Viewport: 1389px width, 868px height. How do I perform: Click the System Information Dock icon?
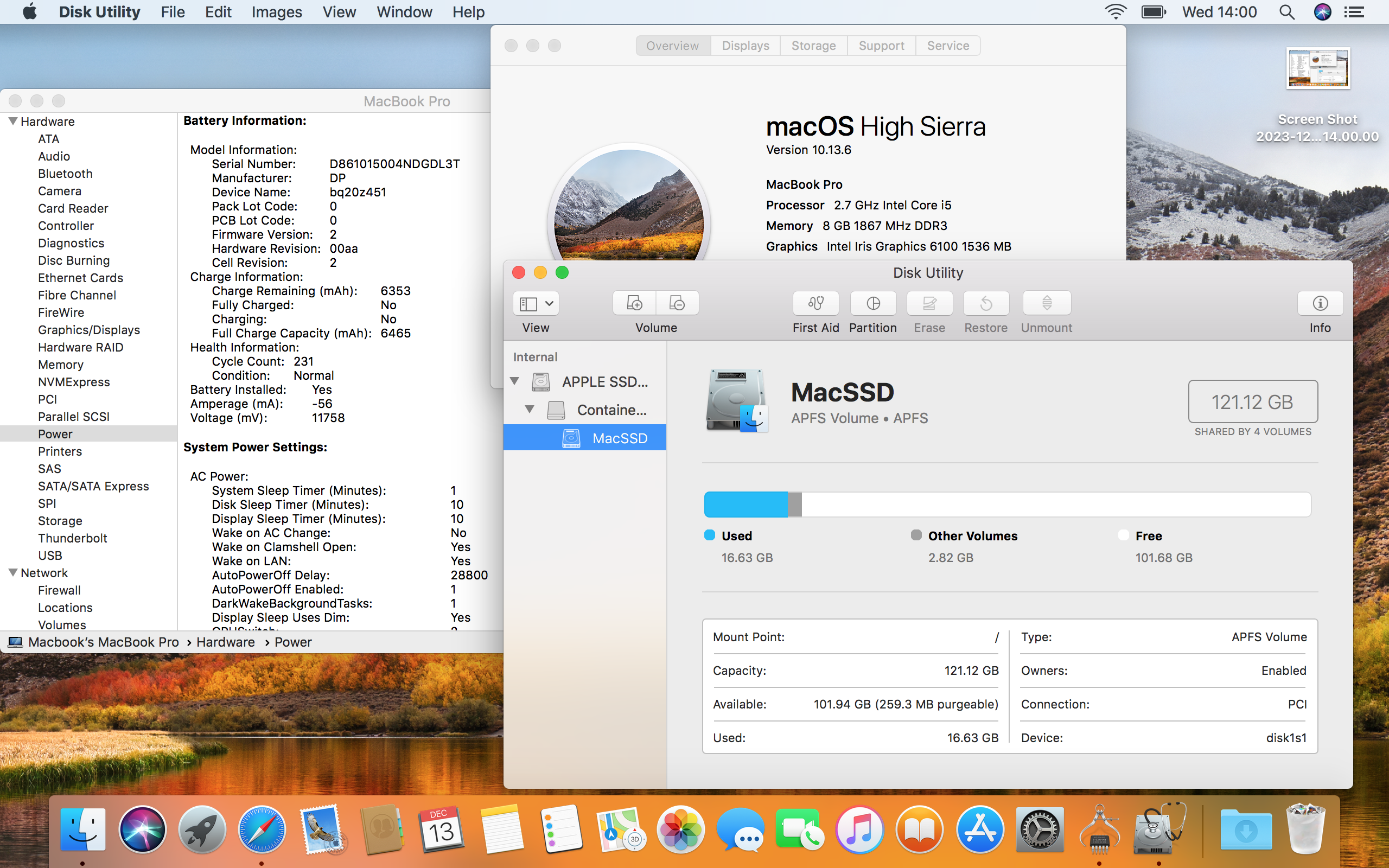tap(1099, 829)
